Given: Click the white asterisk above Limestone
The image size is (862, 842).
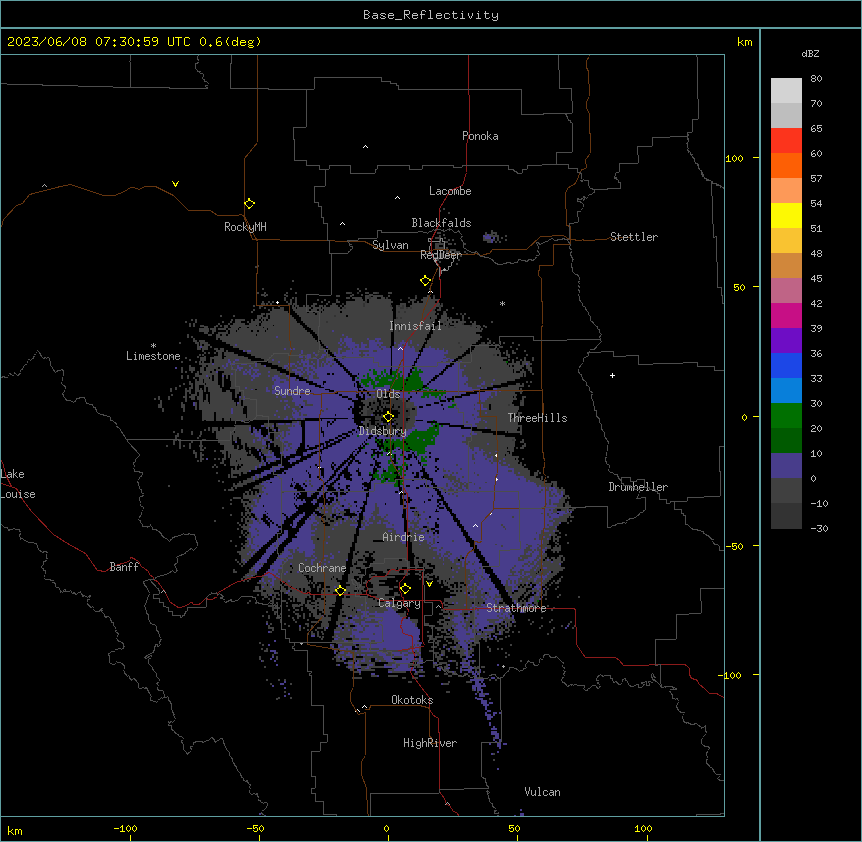Looking at the screenshot, I should (153, 346).
